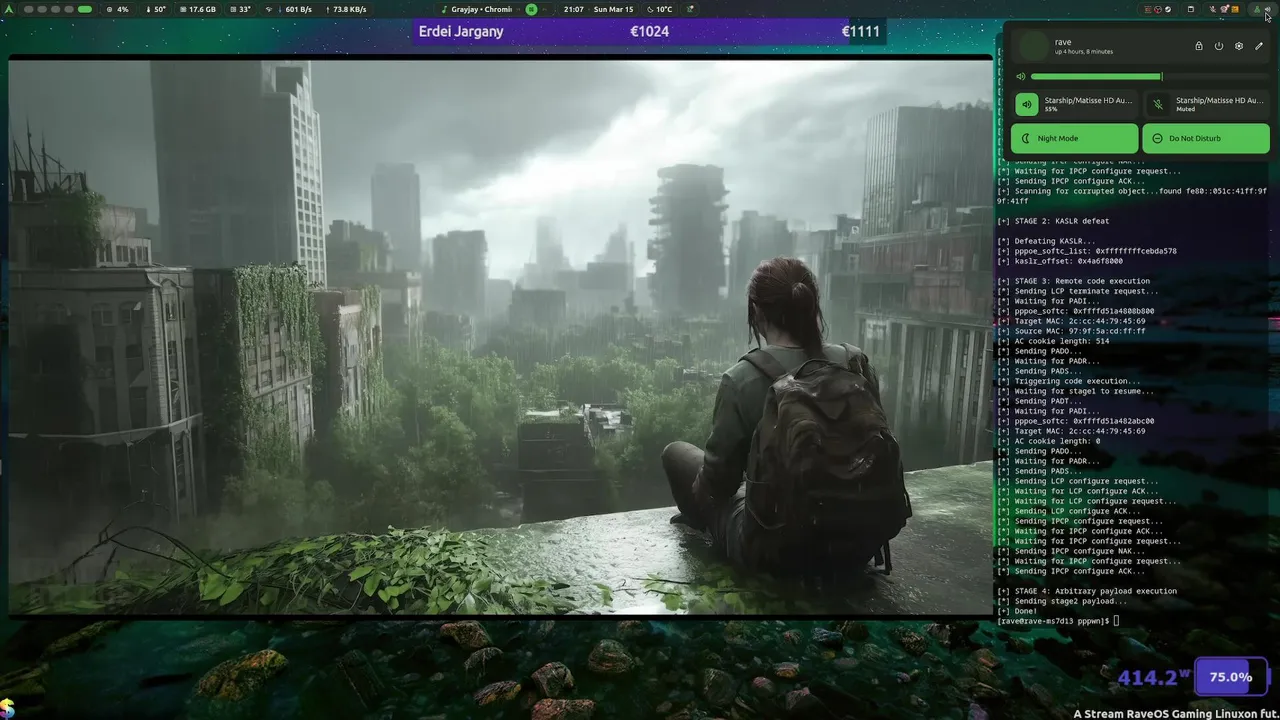
Task: Open the 10°C weather widget
Action: [658, 9]
